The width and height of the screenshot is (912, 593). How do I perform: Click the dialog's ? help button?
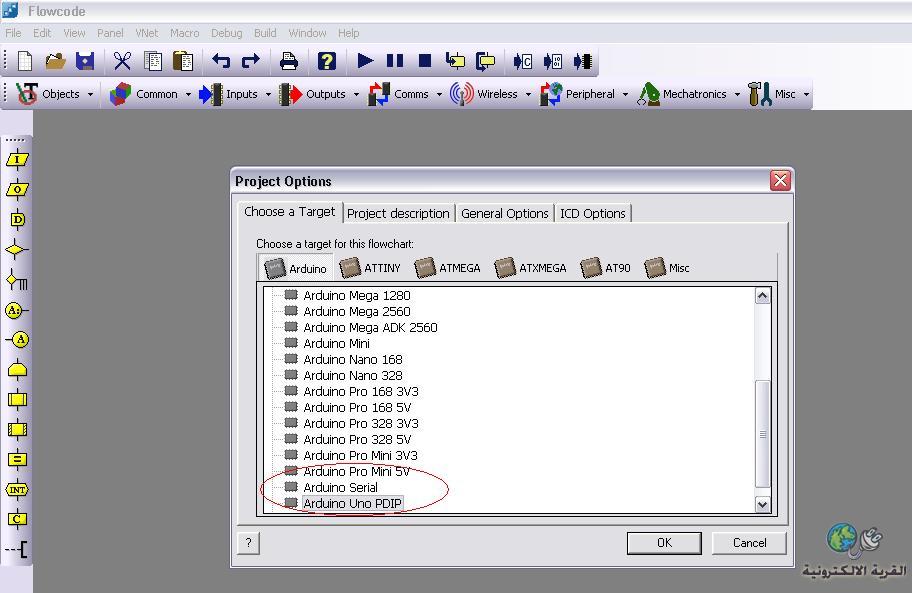pyautogui.click(x=248, y=543)
